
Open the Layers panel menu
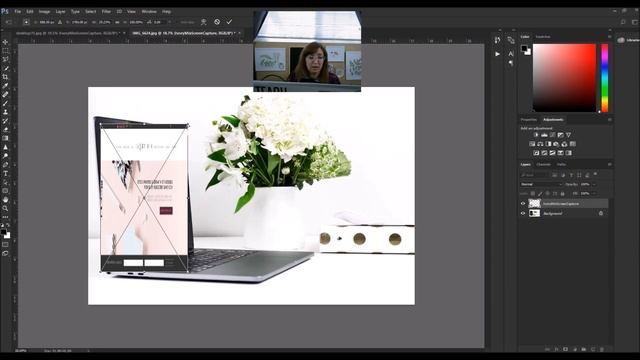click(x=609, y=164)
